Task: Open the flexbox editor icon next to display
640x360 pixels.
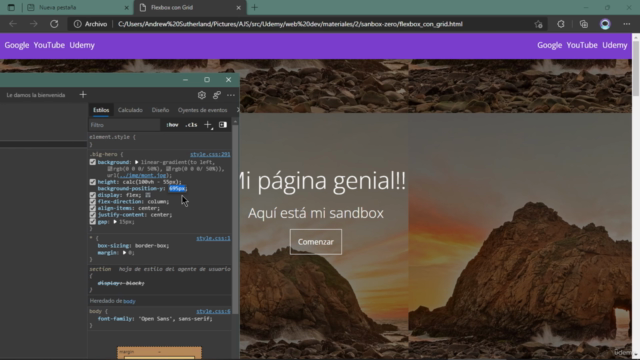Action: click(148, 195)
